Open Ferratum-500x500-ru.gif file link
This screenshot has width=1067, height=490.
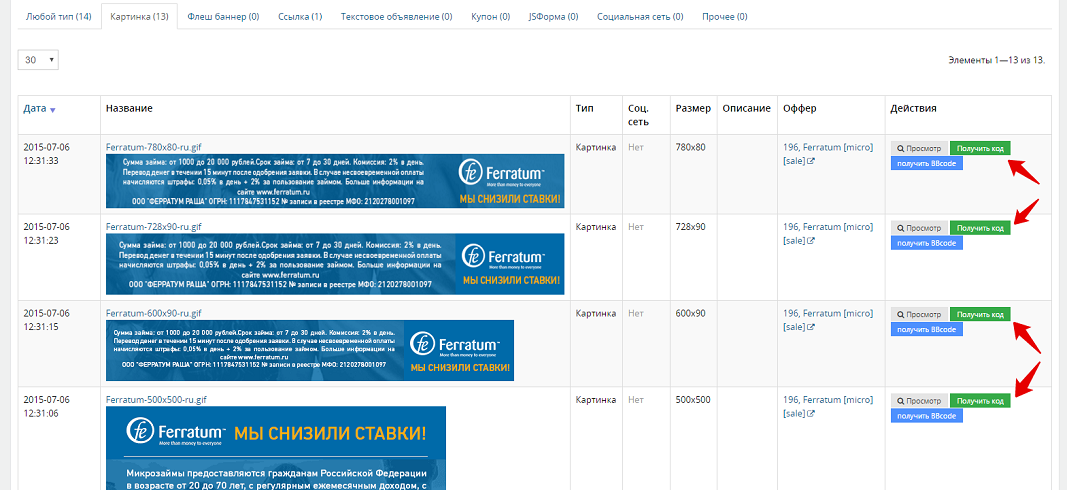[156, 399]
